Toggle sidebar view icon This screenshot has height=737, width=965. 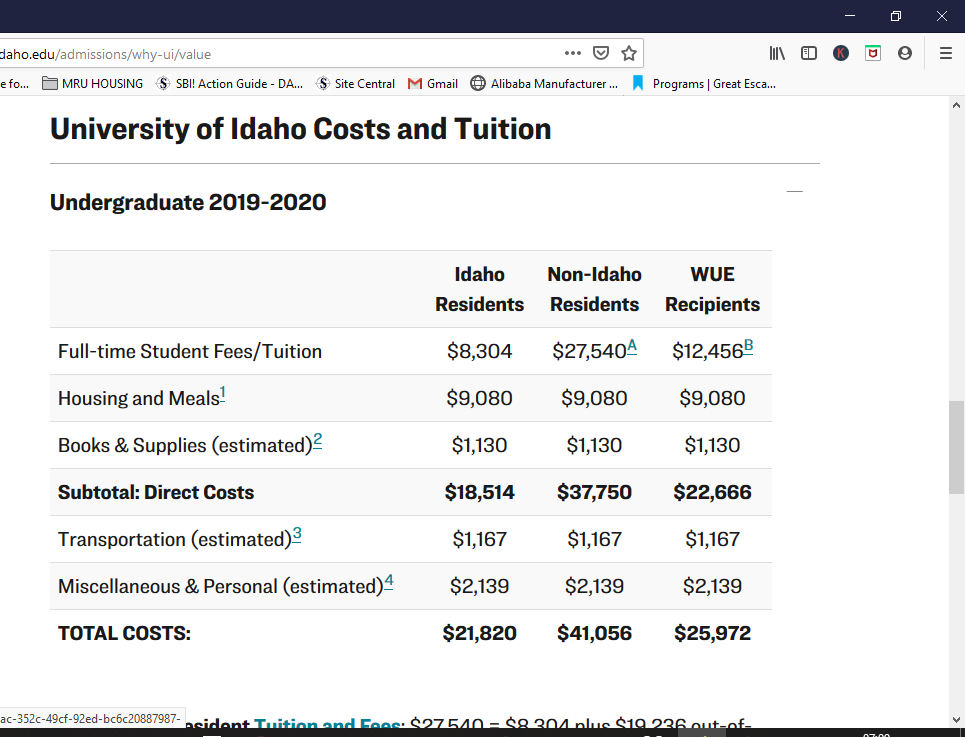[x=809, y=54]
